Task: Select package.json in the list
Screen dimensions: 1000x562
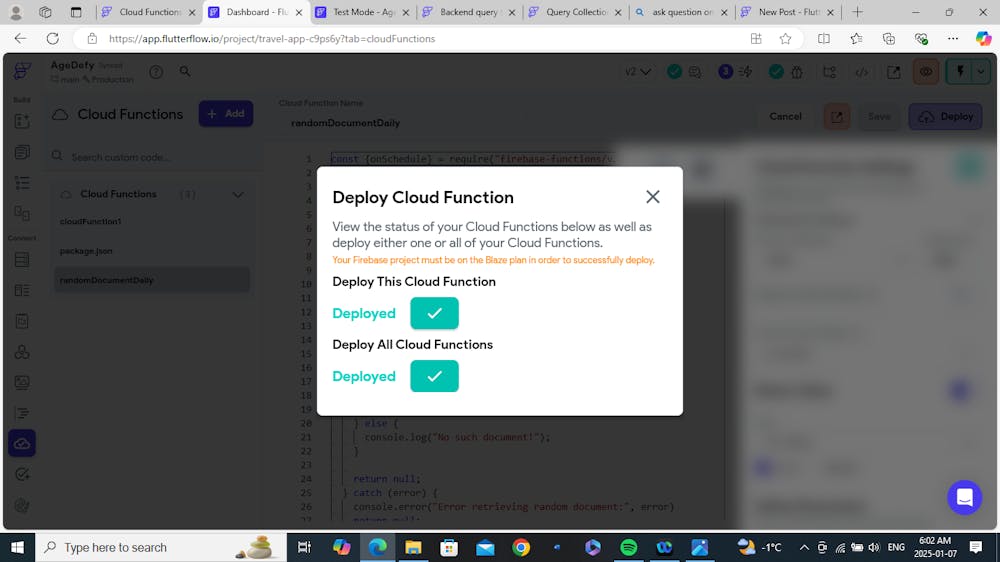Action: [151, 251]
